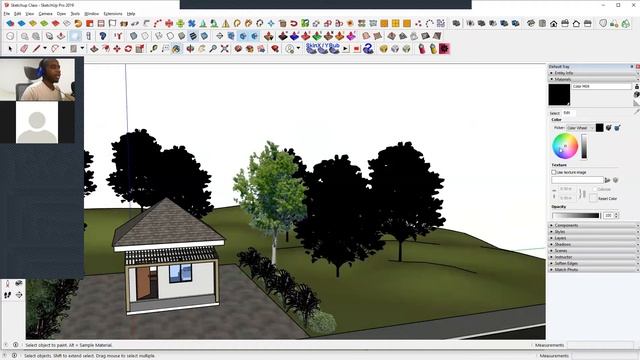Viewport: 640px width, 360px height.
Task: Pick the Scale tool
Action: tap(140, 49)
